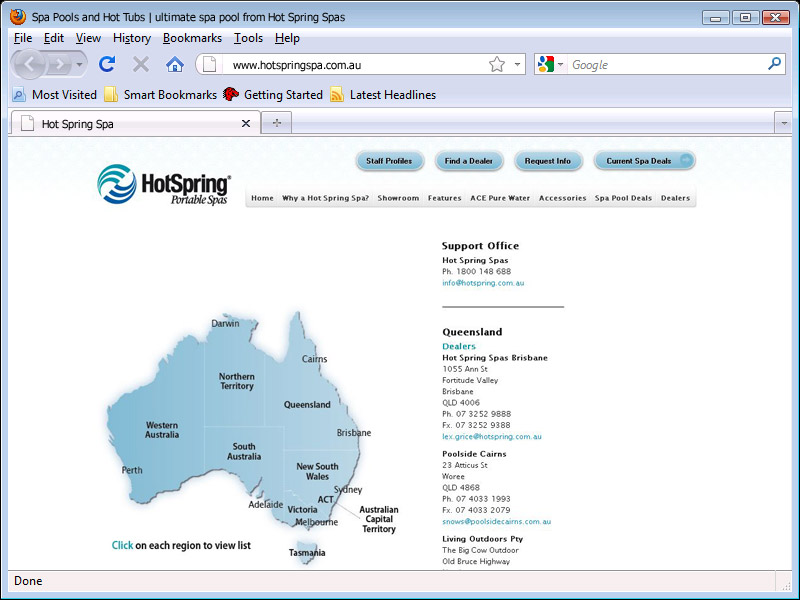Bookmark this page with the star icon

pyautogui.click(x=497, y=64)
